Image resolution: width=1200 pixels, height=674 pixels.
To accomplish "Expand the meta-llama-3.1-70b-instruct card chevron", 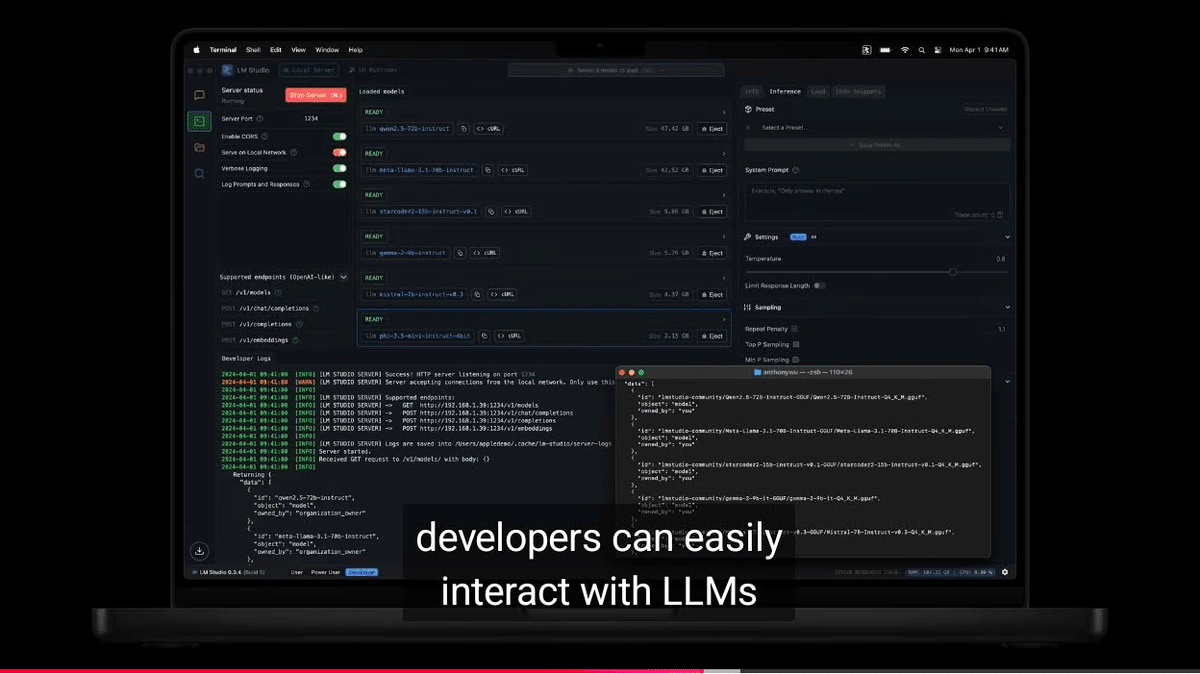I will (724, 154).
